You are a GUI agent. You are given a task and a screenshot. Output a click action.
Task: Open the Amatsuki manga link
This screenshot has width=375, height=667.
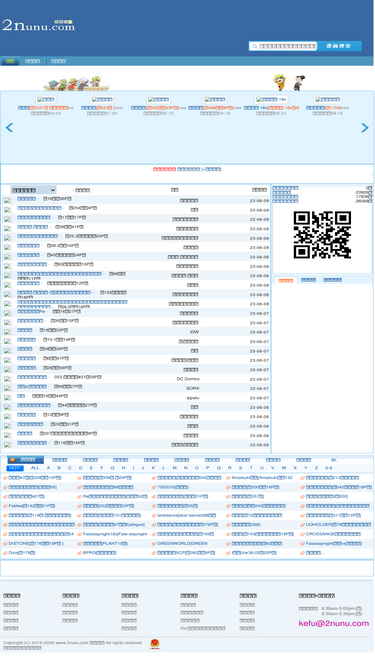pyautogui.click(x=262, y=478)
